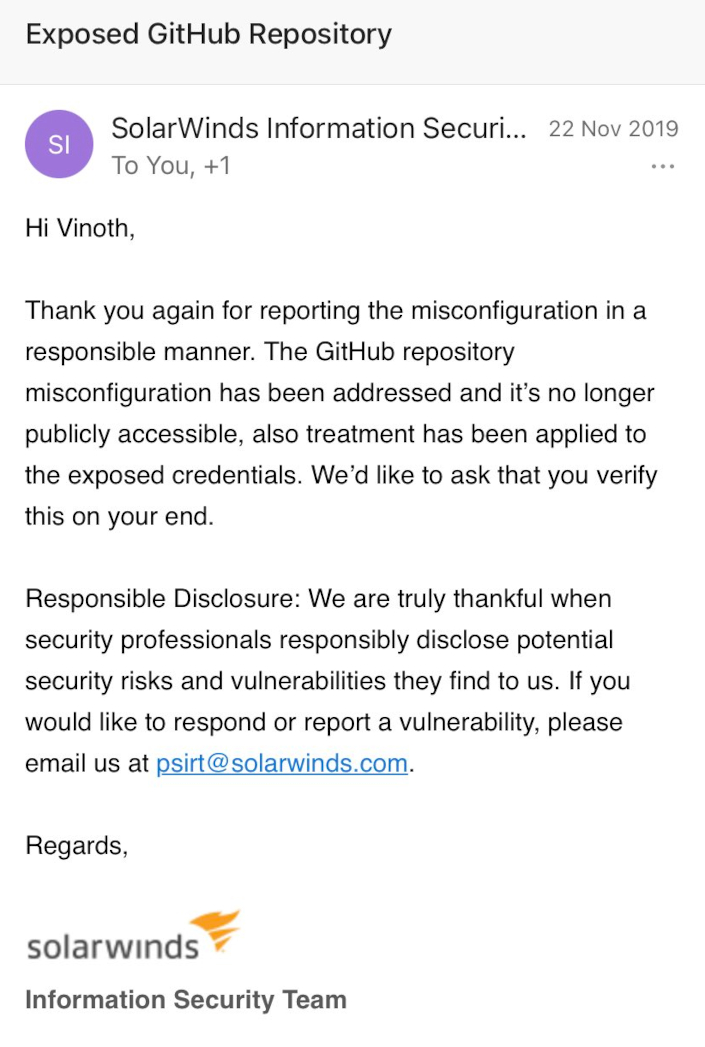Tap the "Hi Vinoth," greeting line
Viewport: 705px width, 1047px height.
click(x=79, y=228)
